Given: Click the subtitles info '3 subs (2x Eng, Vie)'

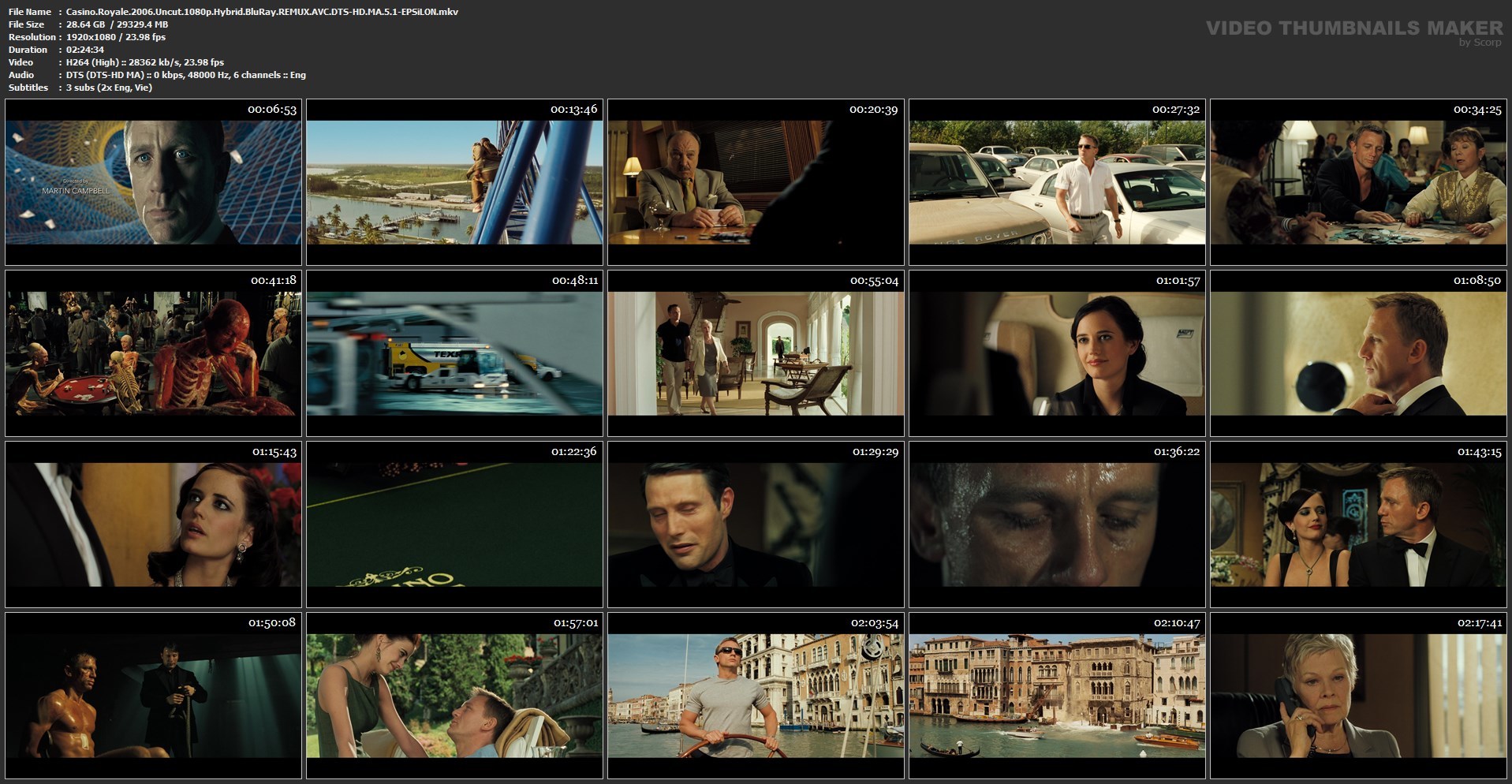Looking at the screenshot, I should tap(109, 88).
